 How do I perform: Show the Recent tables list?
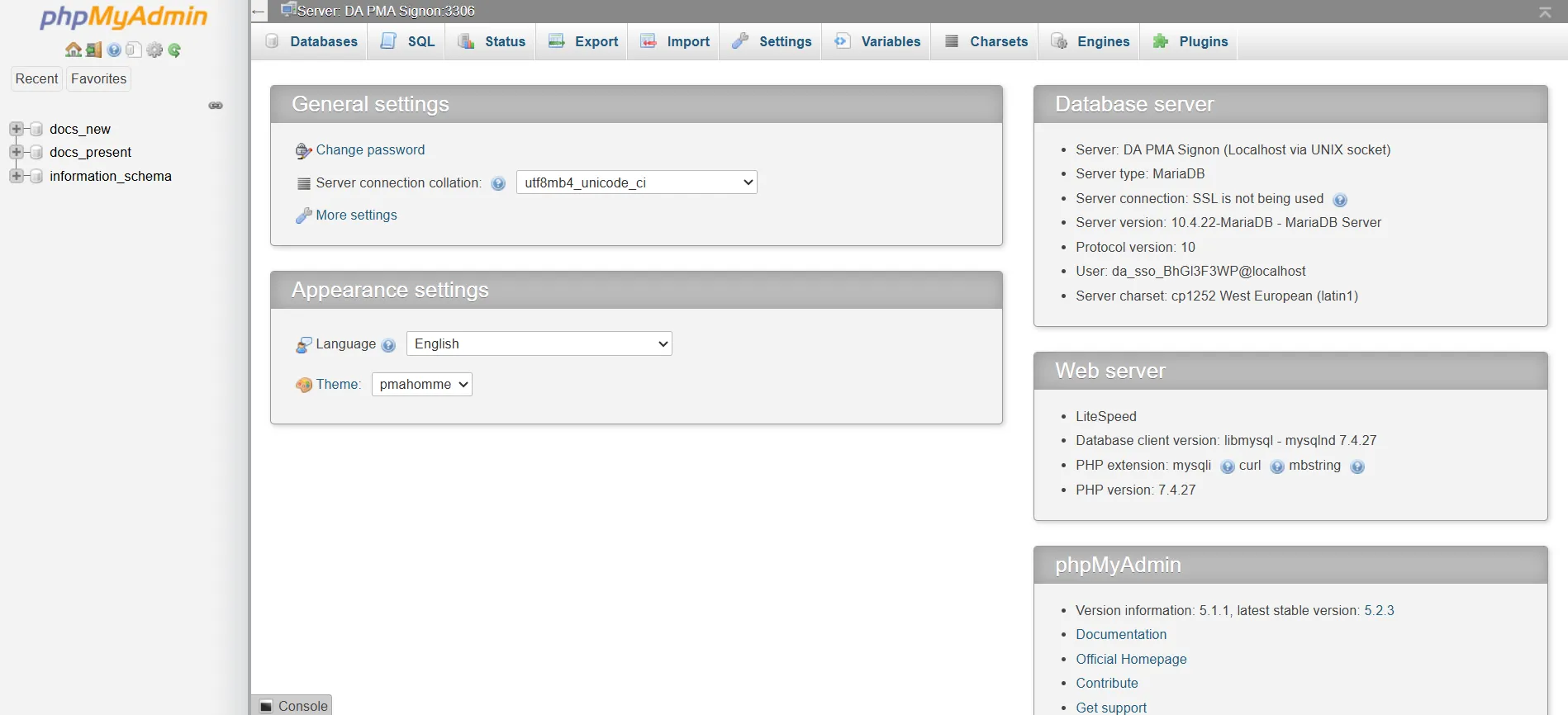click(x=36, y=78)
